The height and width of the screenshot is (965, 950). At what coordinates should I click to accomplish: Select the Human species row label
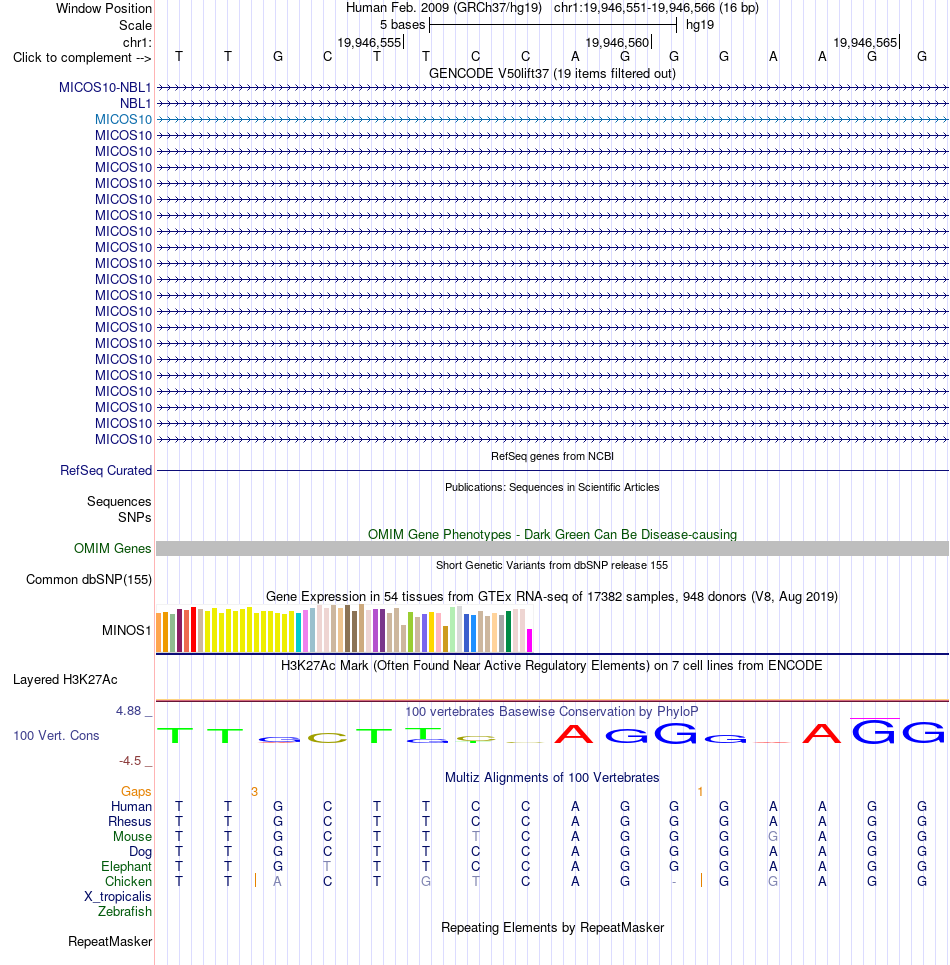[x=131, y=806]
